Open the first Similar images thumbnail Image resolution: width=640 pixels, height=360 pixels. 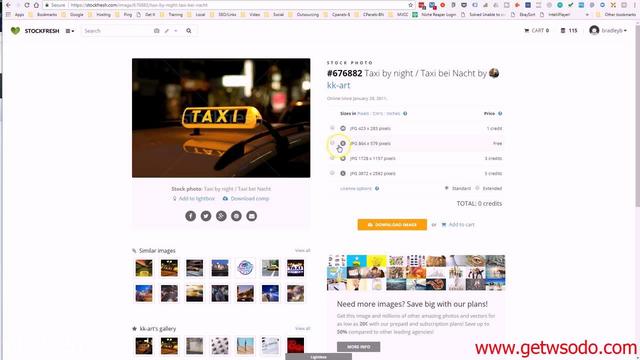coord(144,268)
